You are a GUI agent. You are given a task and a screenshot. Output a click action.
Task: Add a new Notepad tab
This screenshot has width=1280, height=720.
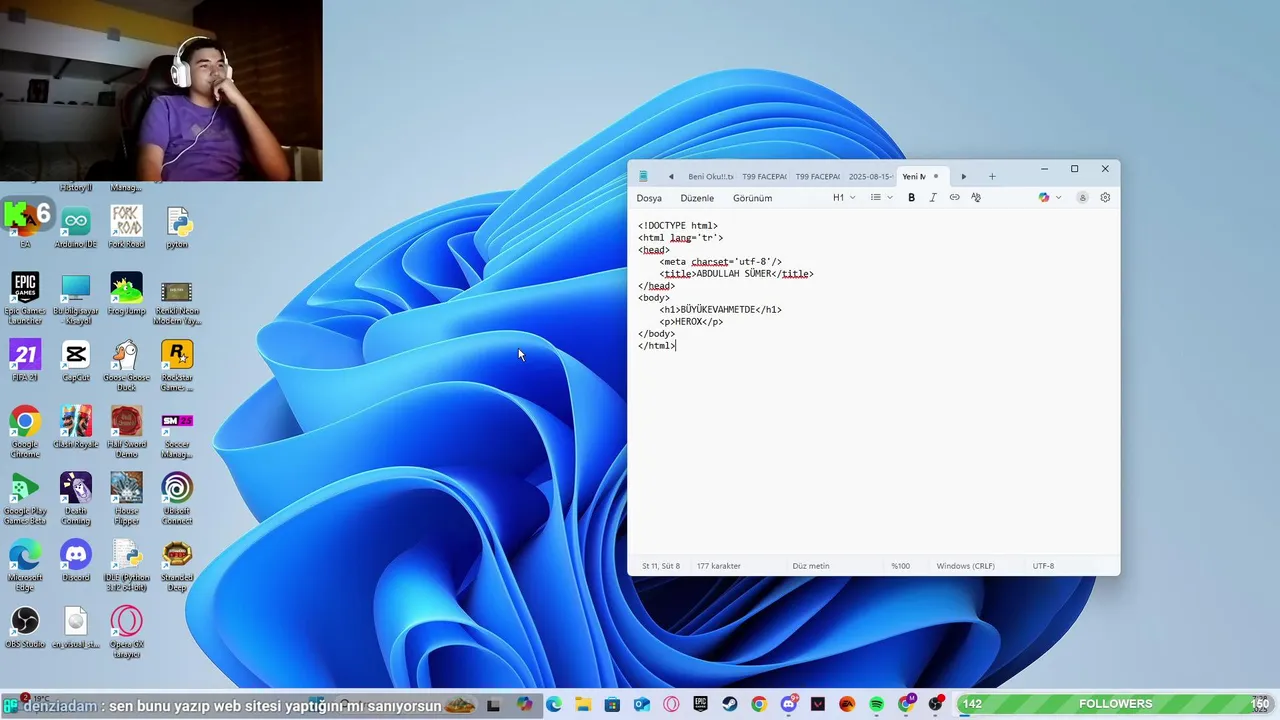pos(992,177)
